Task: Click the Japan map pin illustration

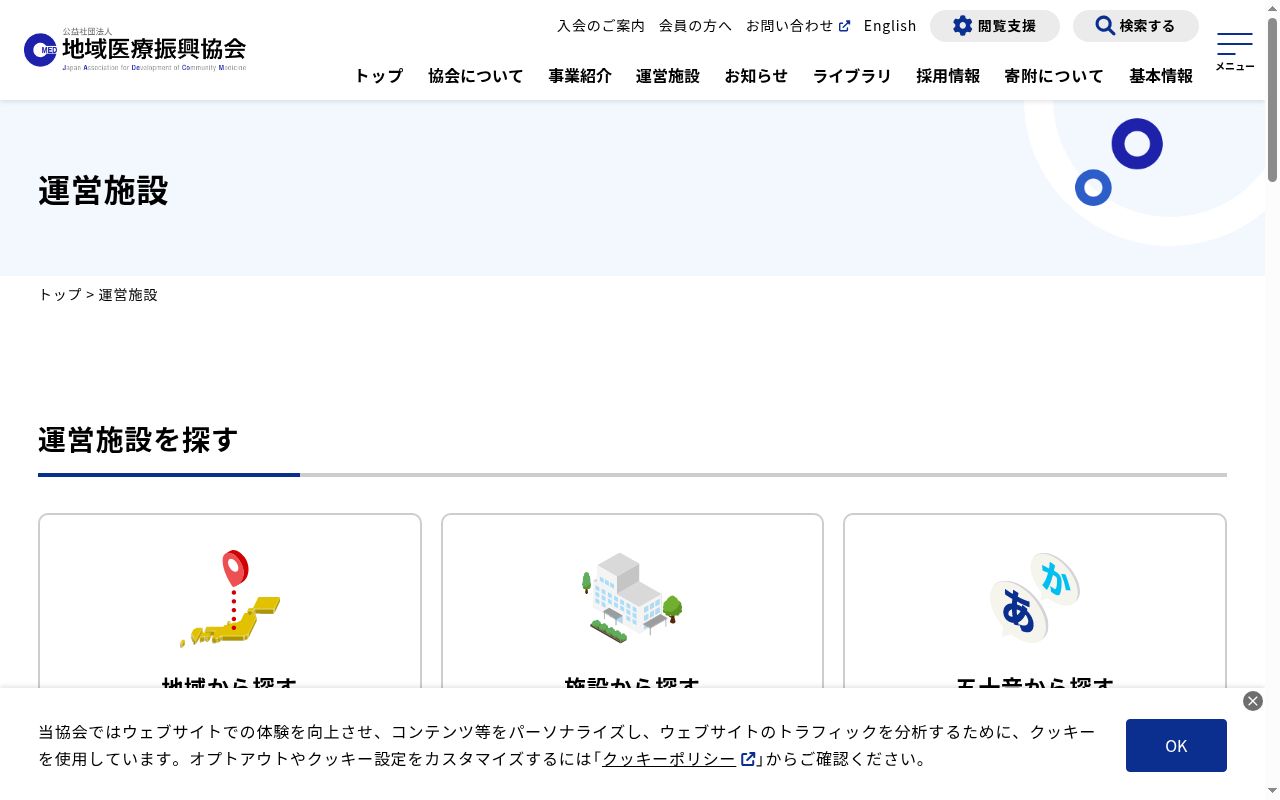Action: pyautogui.click(x=230, y=598)
